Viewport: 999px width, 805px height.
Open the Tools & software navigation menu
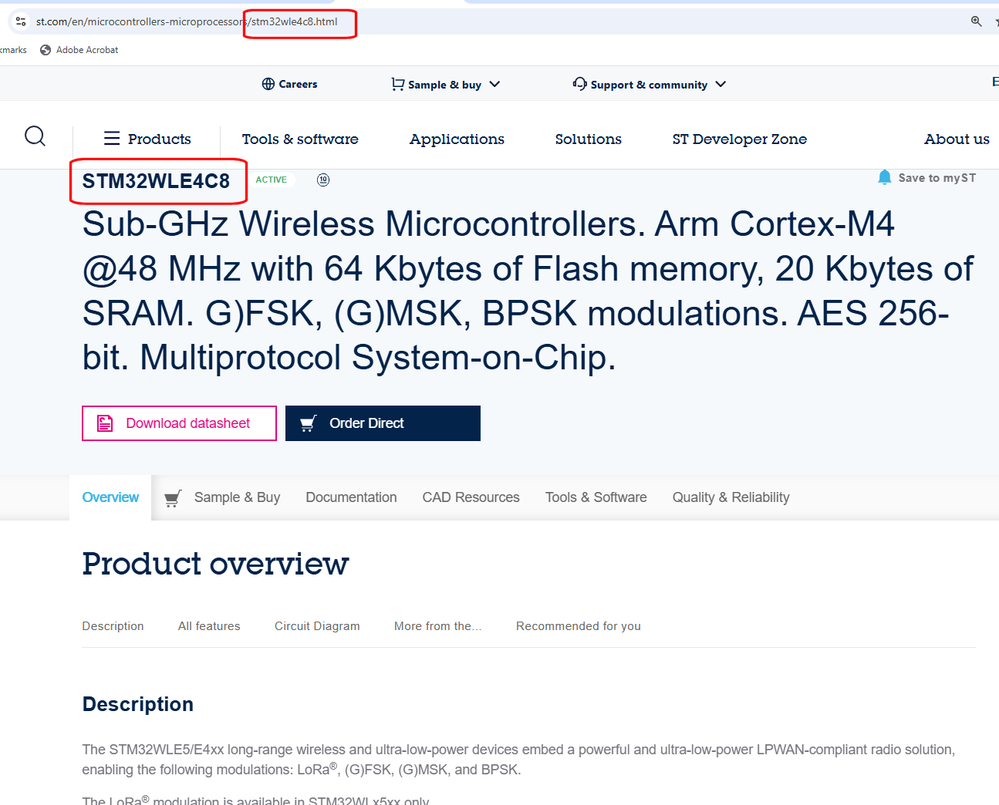tap(300, 139)
